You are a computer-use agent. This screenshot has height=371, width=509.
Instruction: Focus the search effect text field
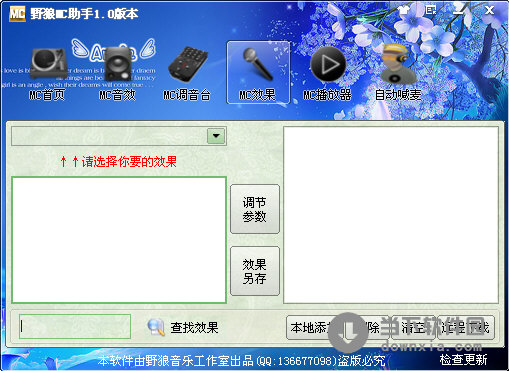pyautogui.click(x=75, y=326)
